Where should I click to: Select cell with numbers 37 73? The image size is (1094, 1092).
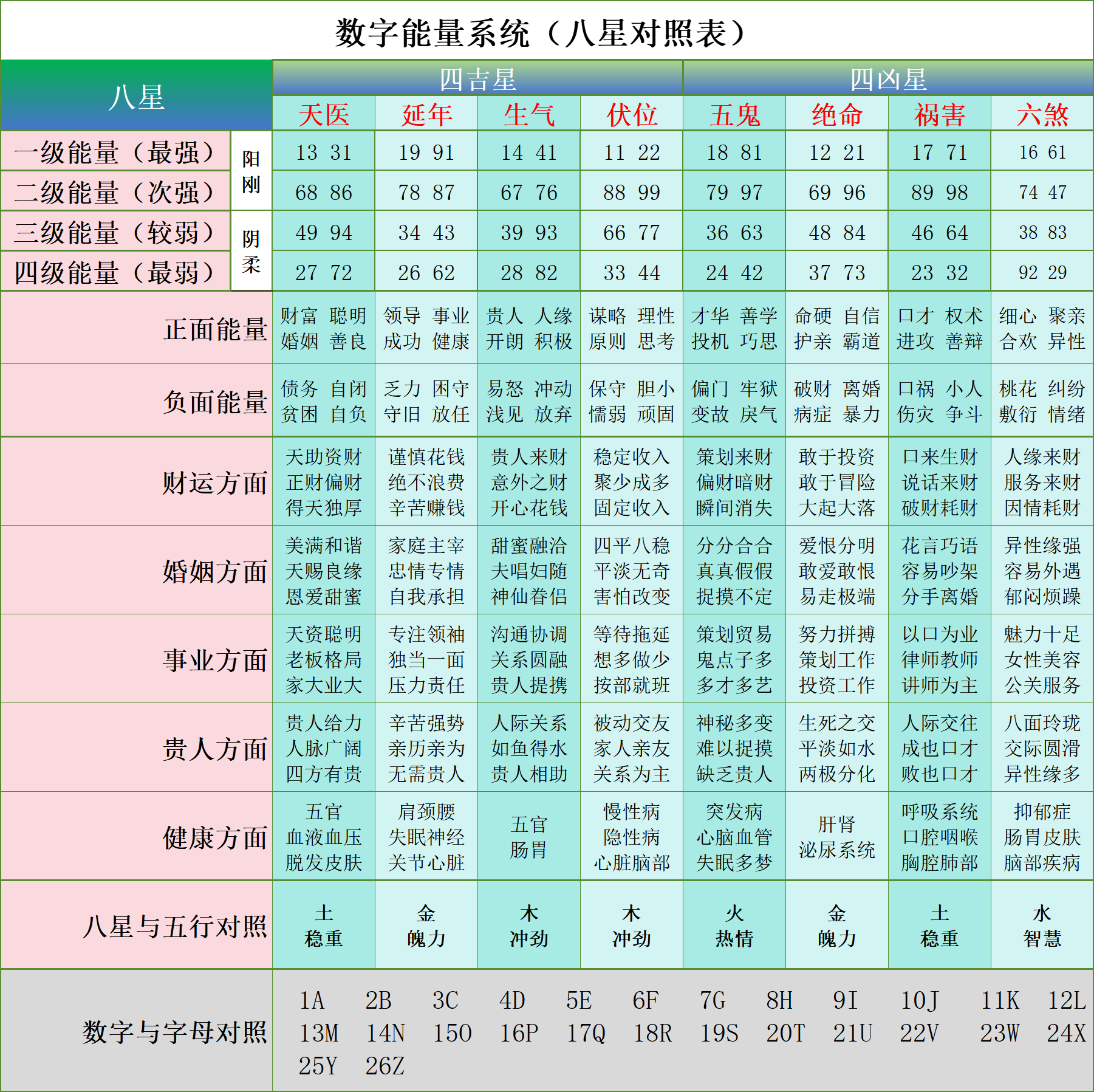837,272
